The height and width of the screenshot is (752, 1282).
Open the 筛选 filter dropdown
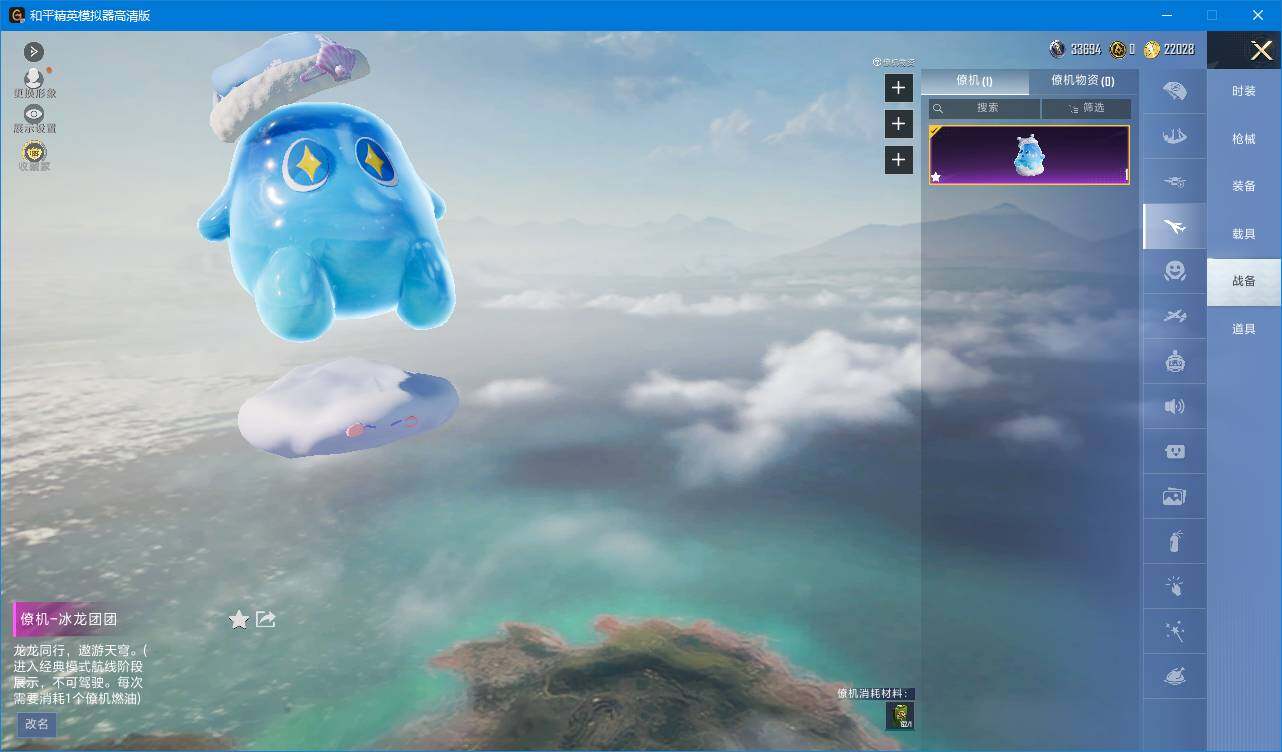point(1087,108)
